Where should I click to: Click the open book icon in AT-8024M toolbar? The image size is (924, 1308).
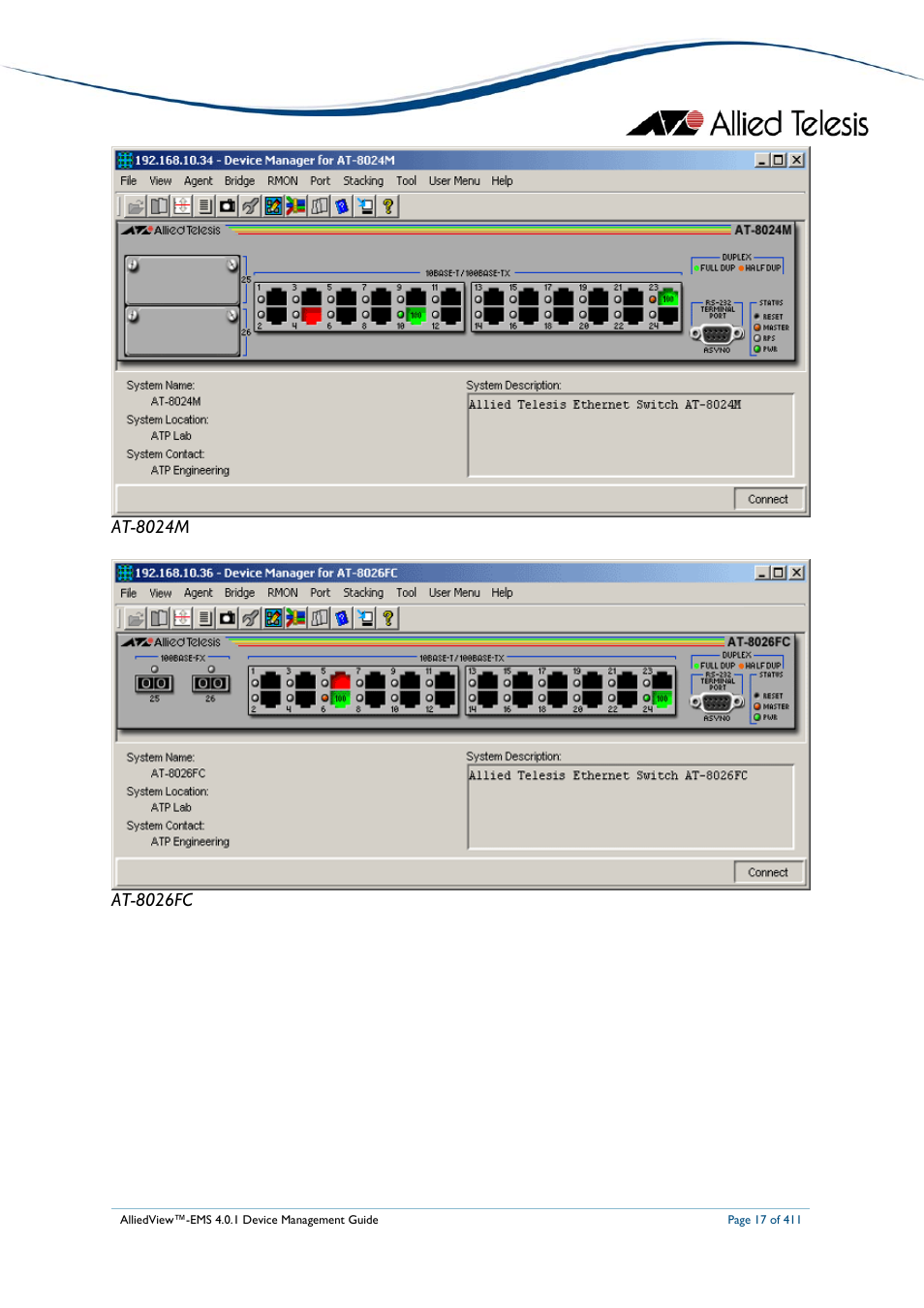(159, 206)
